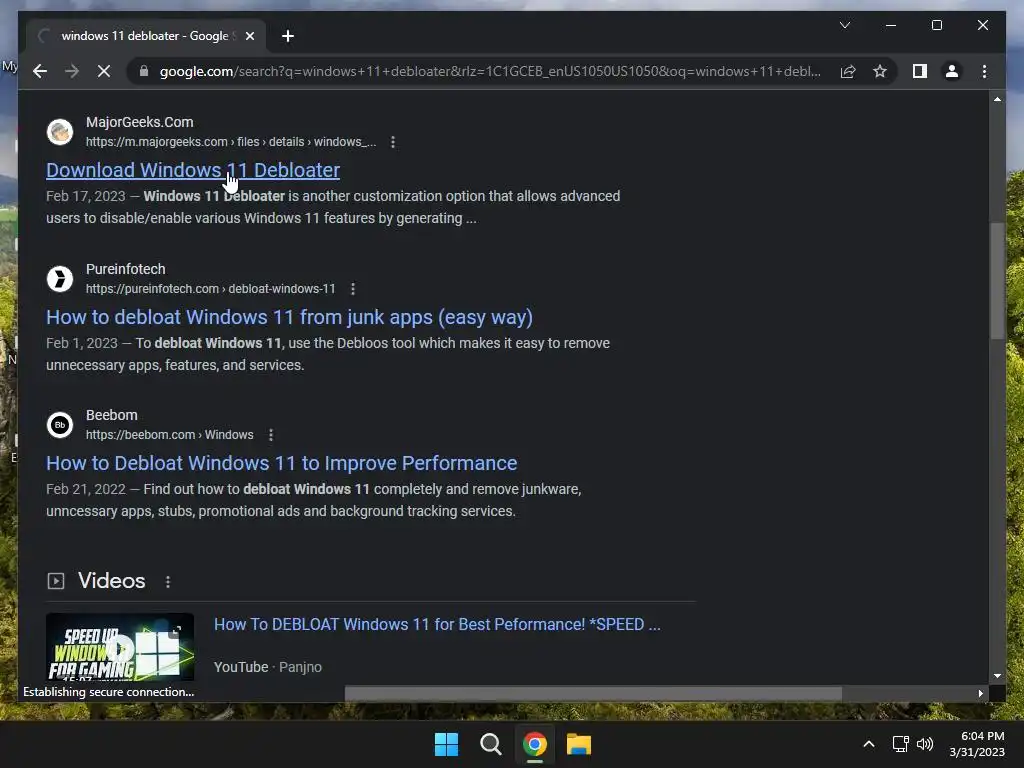This screenshot has width=1024, height=768.
Task: Open the volume control in tray
Action: [x=925, y=744]
